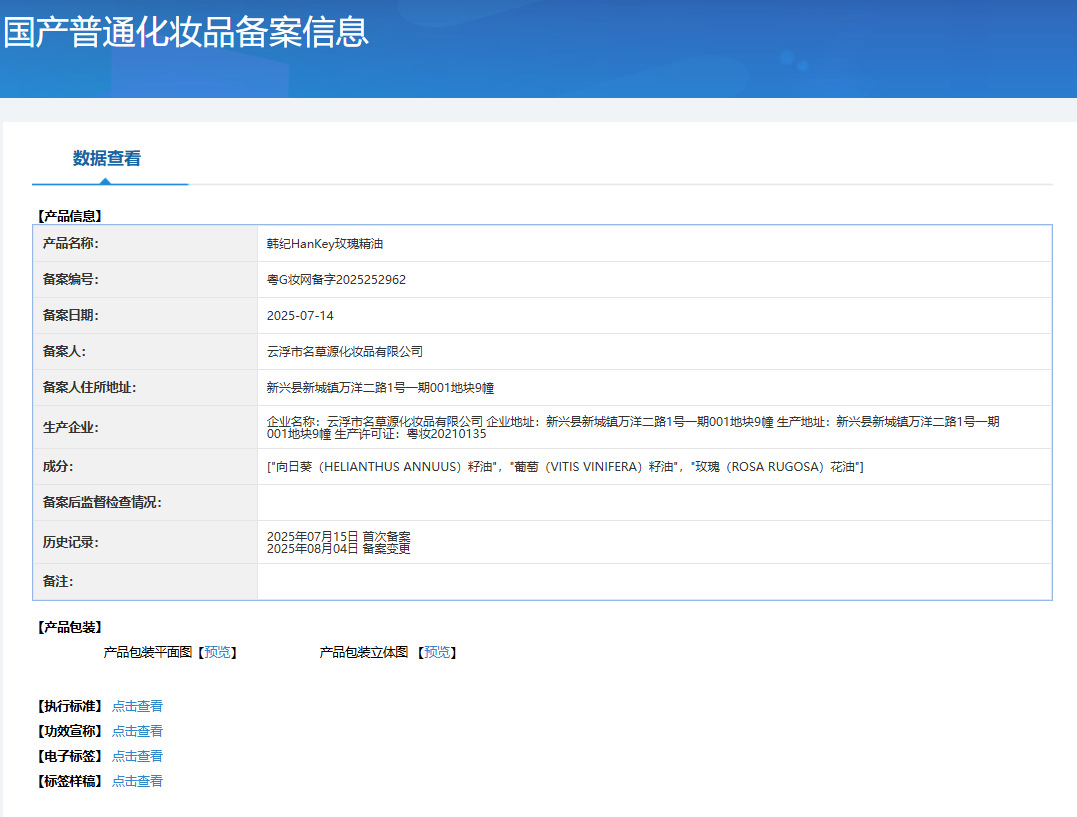Click the page title 国产普通化妆品备案信息

[186, 32]
